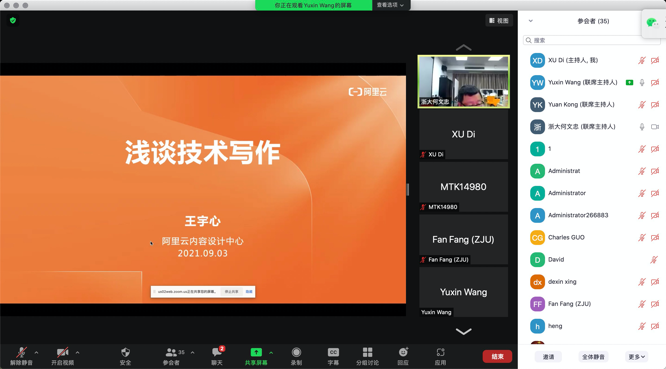Select participant named 1
The image size is (666, 369).
(x=592, y=149)
